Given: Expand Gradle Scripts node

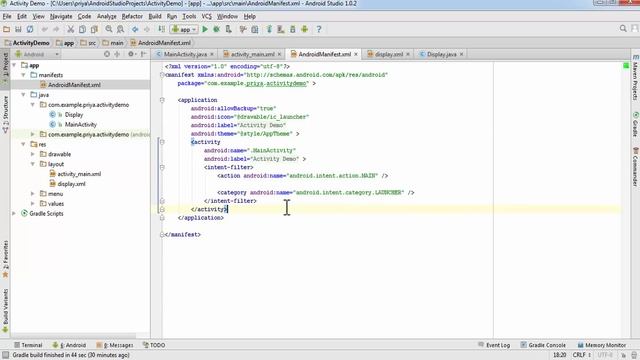Looking at the screenshot, I should 14,213.
